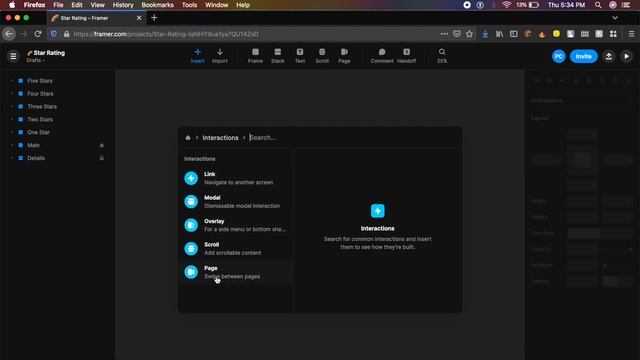Choose the Overlay interaction
This screenshot has height=360, width=640.
[236, 225]
